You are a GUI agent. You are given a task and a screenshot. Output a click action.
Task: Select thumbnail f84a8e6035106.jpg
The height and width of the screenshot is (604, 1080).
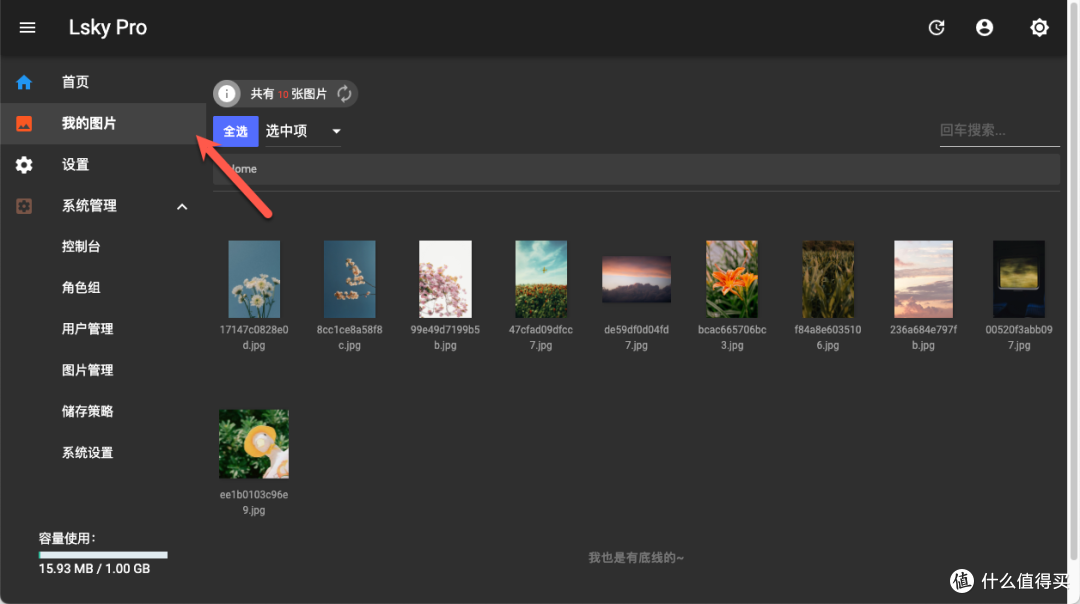pos(827,279)
